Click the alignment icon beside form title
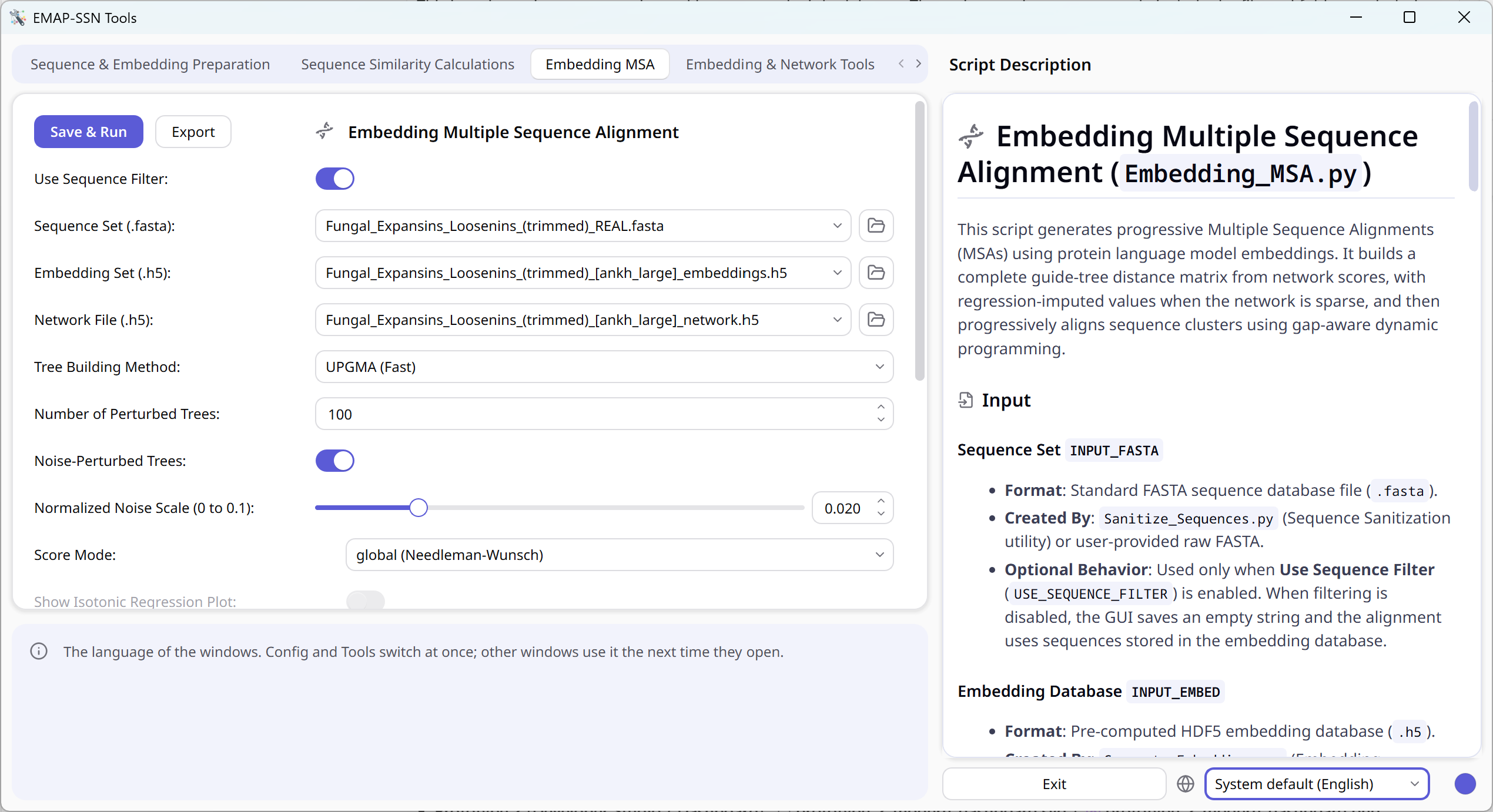 [x=324, y=131]
